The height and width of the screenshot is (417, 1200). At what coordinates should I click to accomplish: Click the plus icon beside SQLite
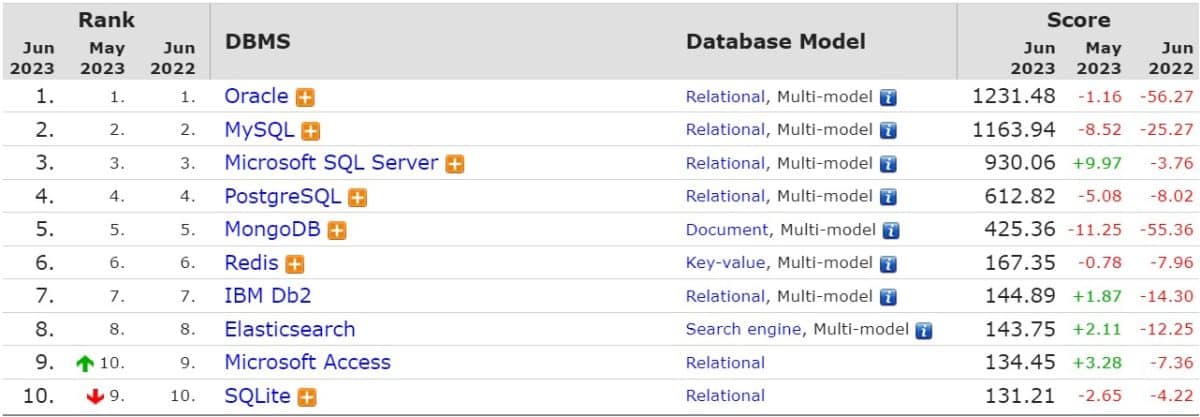coord(307,397)
